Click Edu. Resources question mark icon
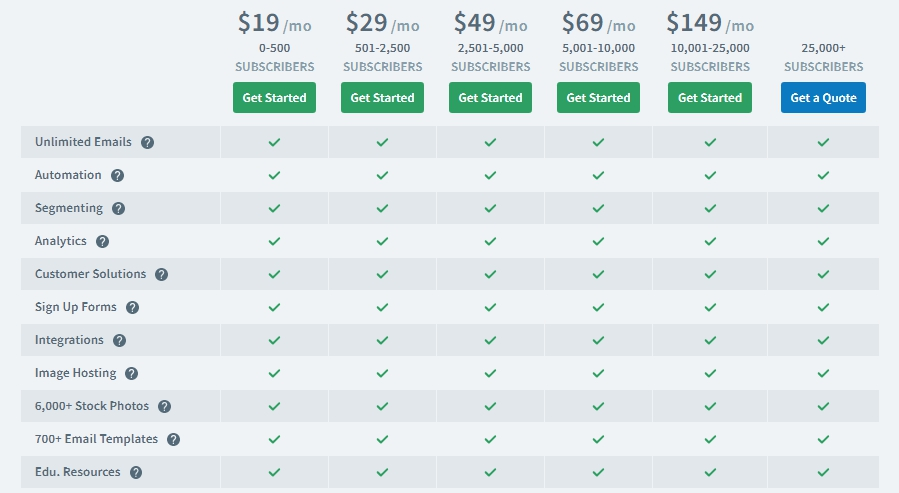This screenshot has width=899, height=493. point(136,472)
